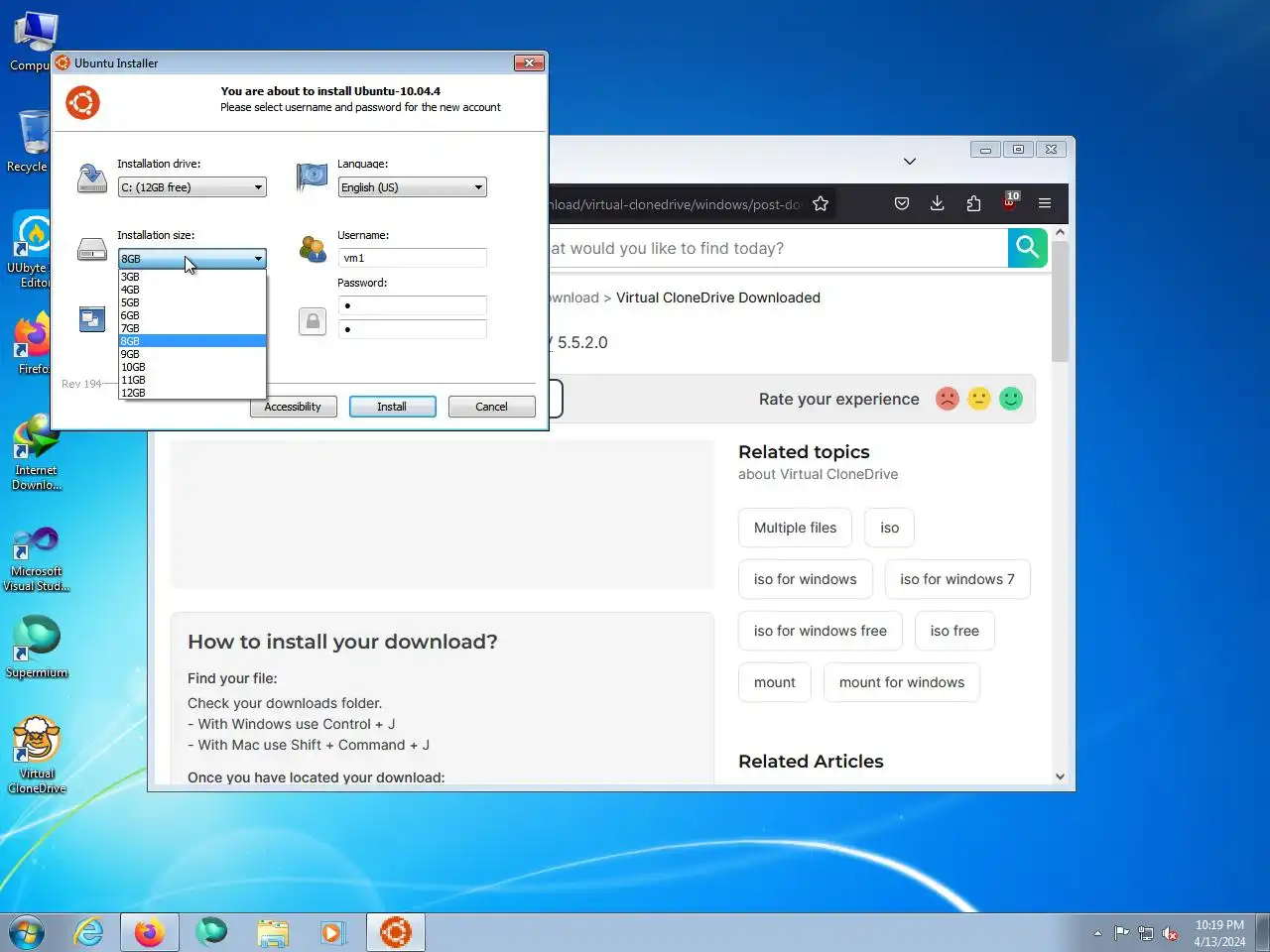This screenshot has width=1270, height=952.
Task: Switch to Ubuntu Installer taskbar button
Action: coord(396,932)
